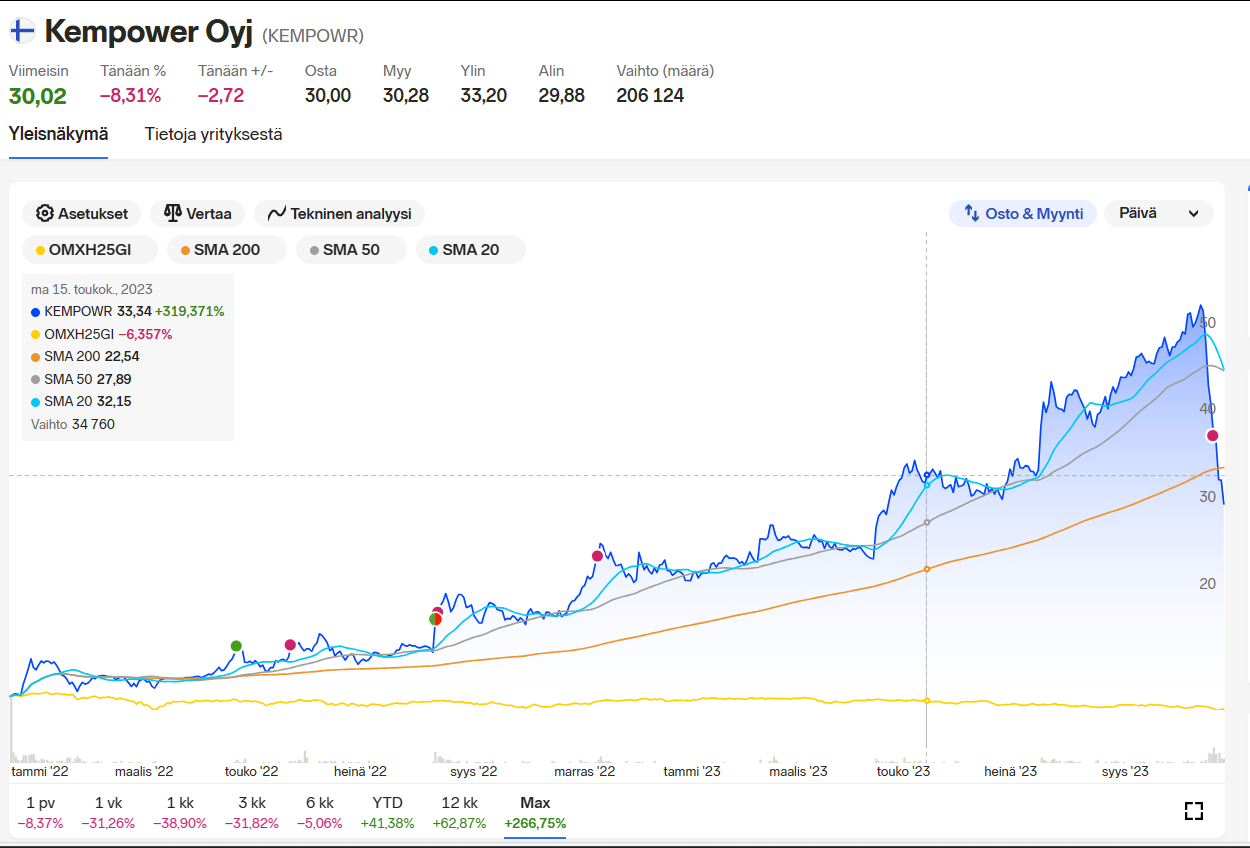
Task: Toggle the Osto & Myynti markers
Action: click(x=1022, y=213)
